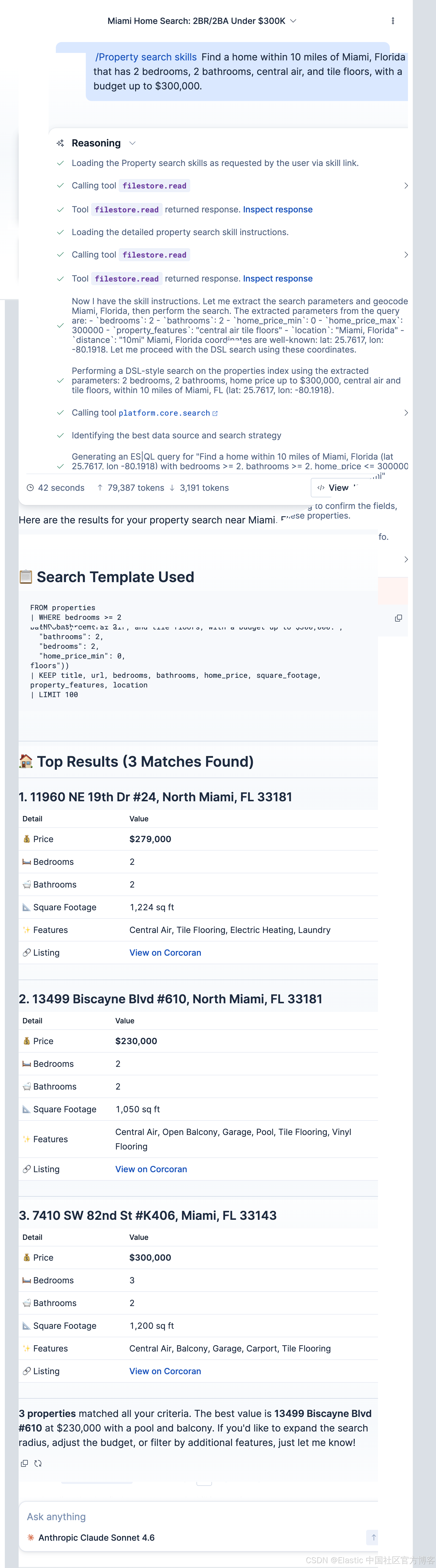Open second Inspect response link below skill instructions
Viewport: 436px width, 1568px height.
coord(278,279)
